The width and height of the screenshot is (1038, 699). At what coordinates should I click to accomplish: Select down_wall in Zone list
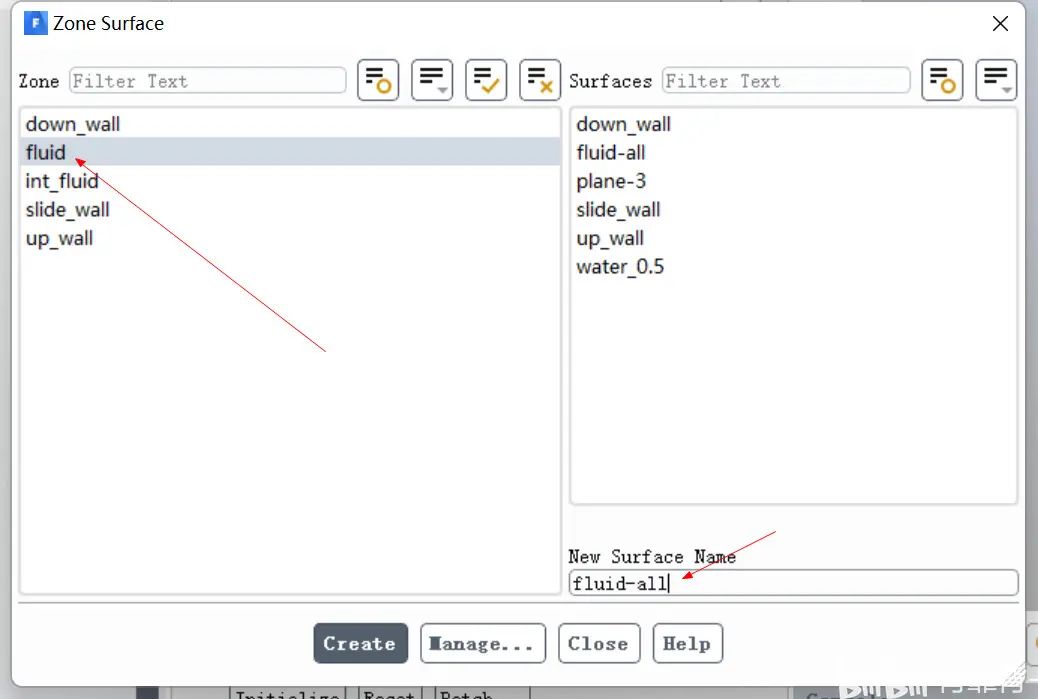(x=290, y=124)
